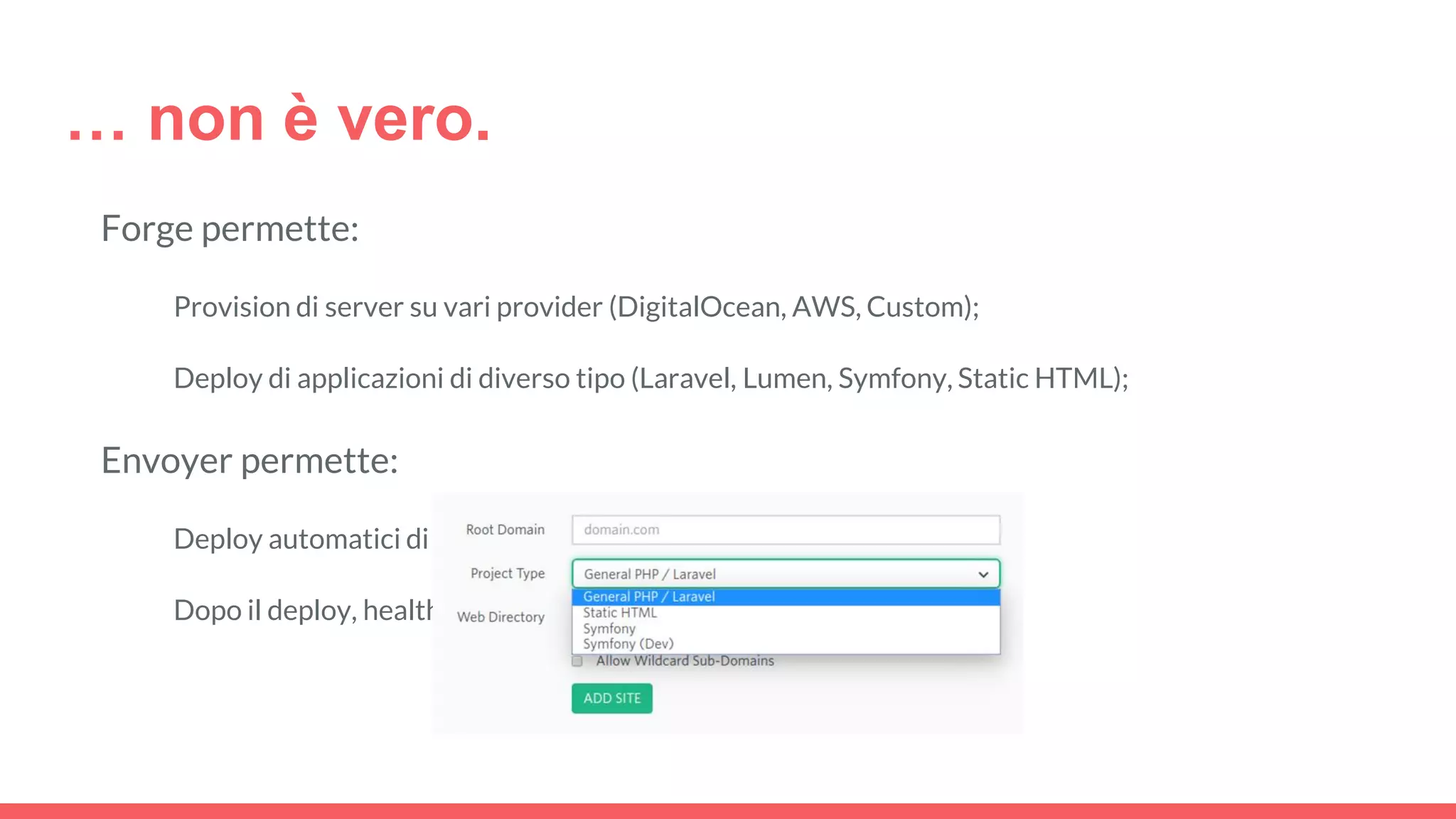Image resolution: width=1456 pixels, height=819 pixels.
Task: Click the Web Directory label
Action: 500,617
